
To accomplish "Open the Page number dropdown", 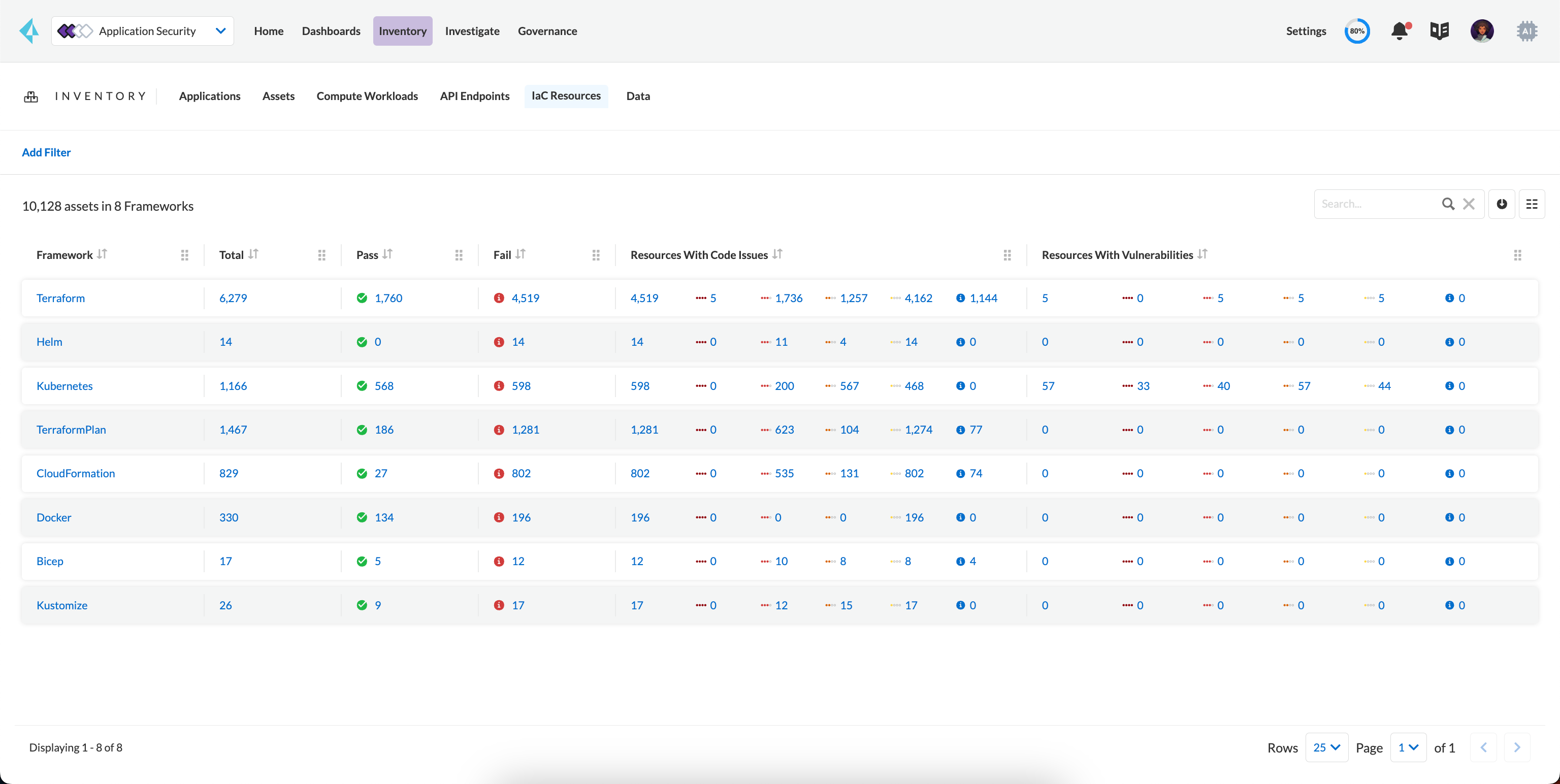I will point(1409,747).
